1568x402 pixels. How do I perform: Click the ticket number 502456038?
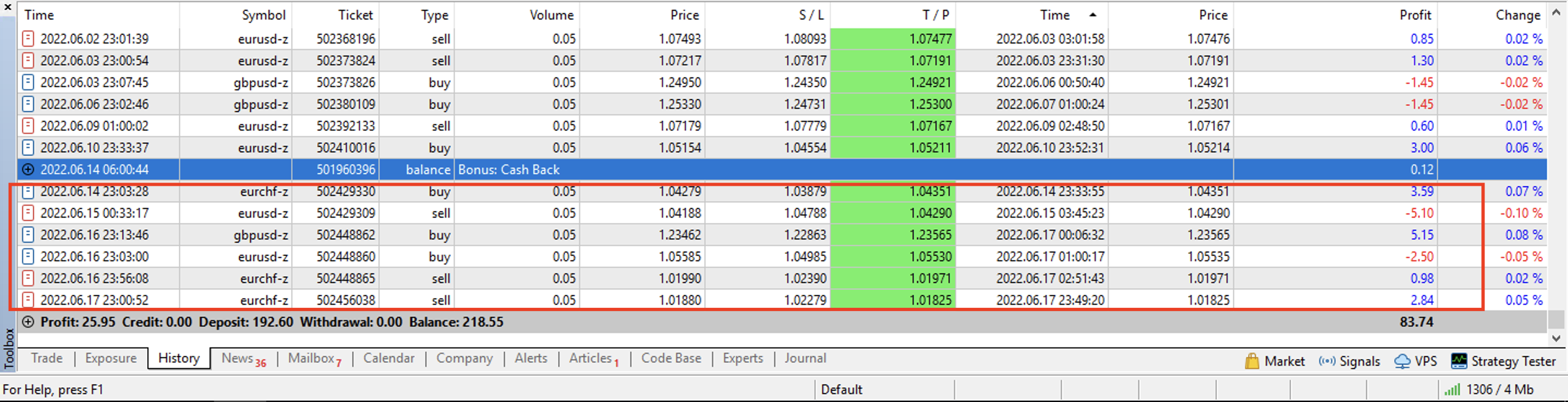point(346,301)
